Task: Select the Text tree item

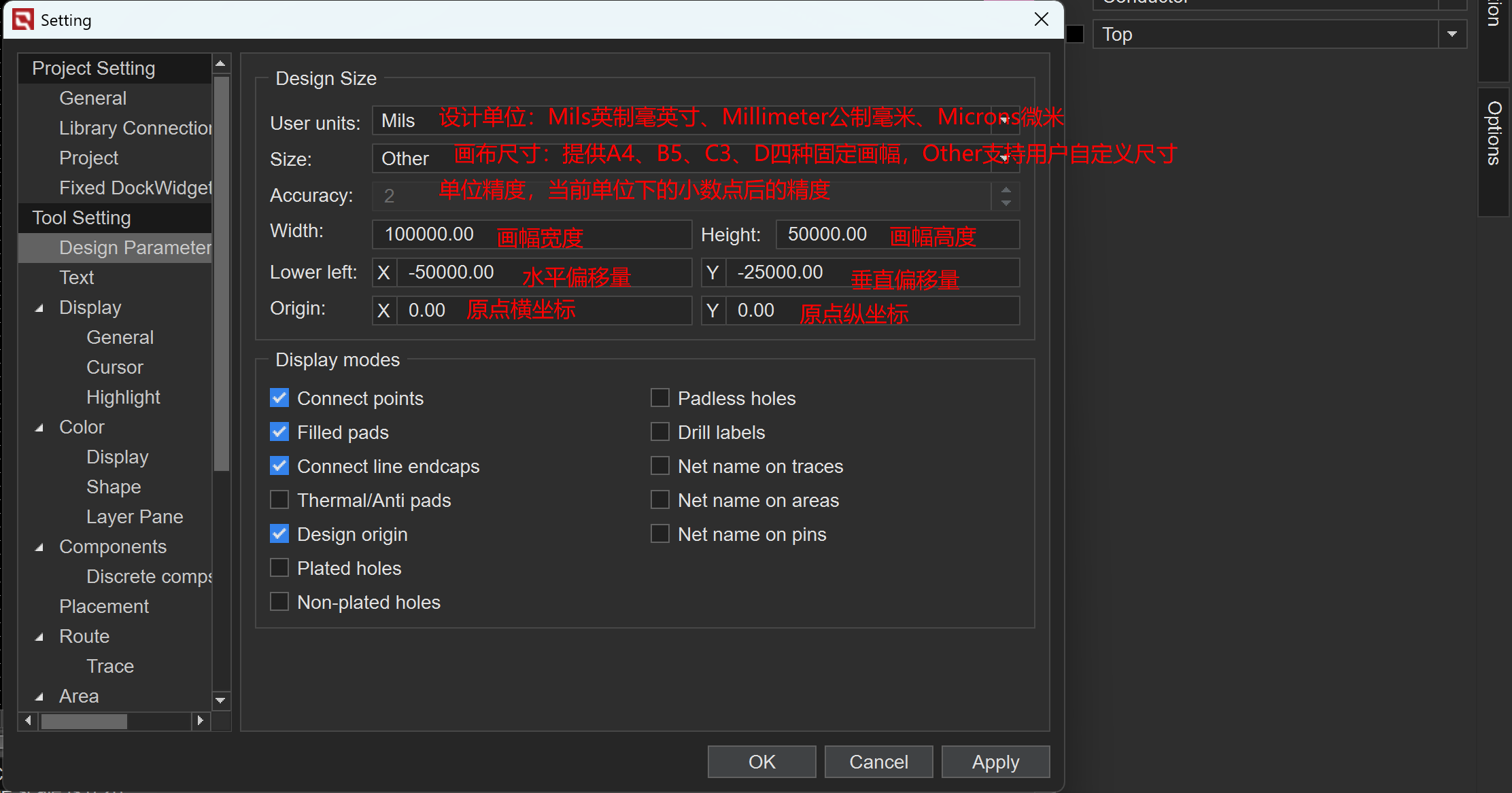Action: [77, 278]
